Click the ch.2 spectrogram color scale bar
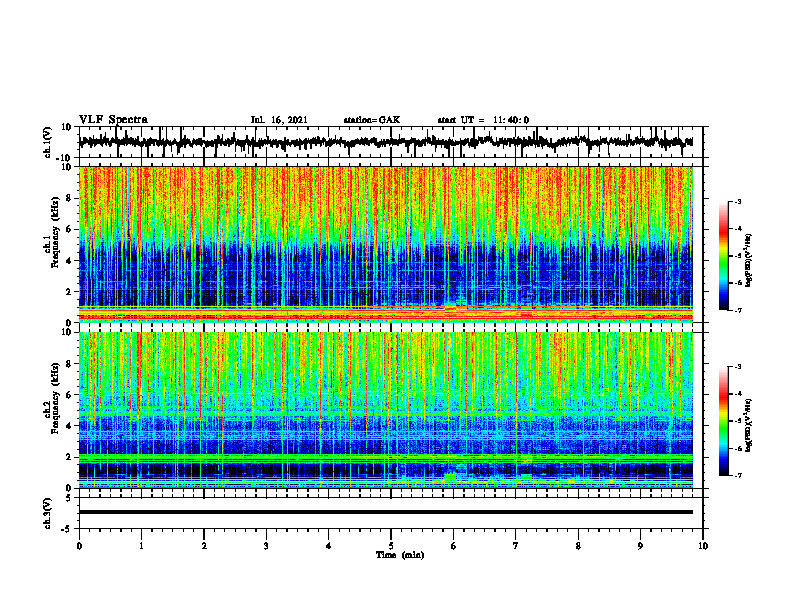Image resolution: width=792 pixels, height=612 pixels. coord(724,421)
